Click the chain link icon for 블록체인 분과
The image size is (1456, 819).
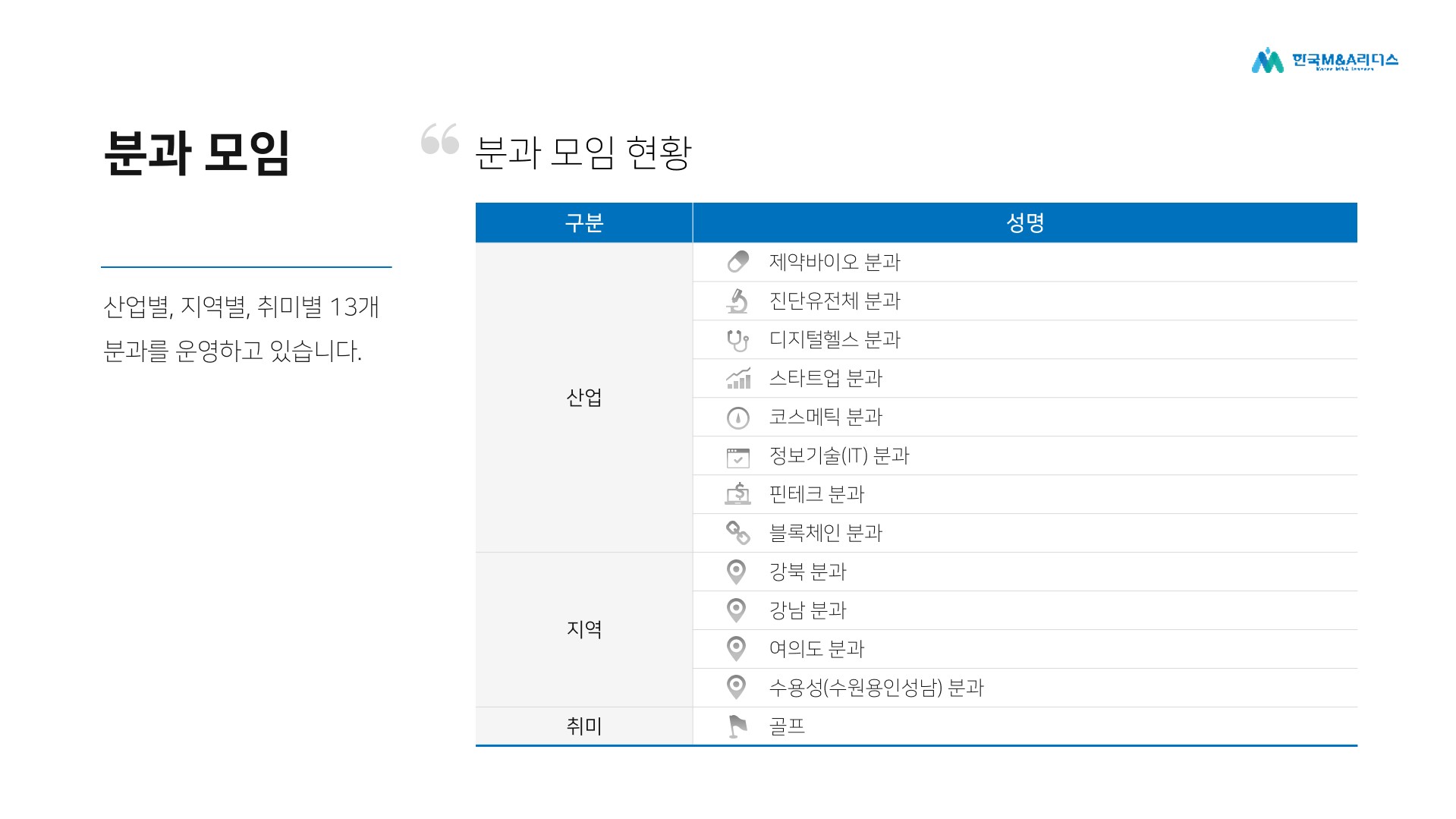click(737, 533)
